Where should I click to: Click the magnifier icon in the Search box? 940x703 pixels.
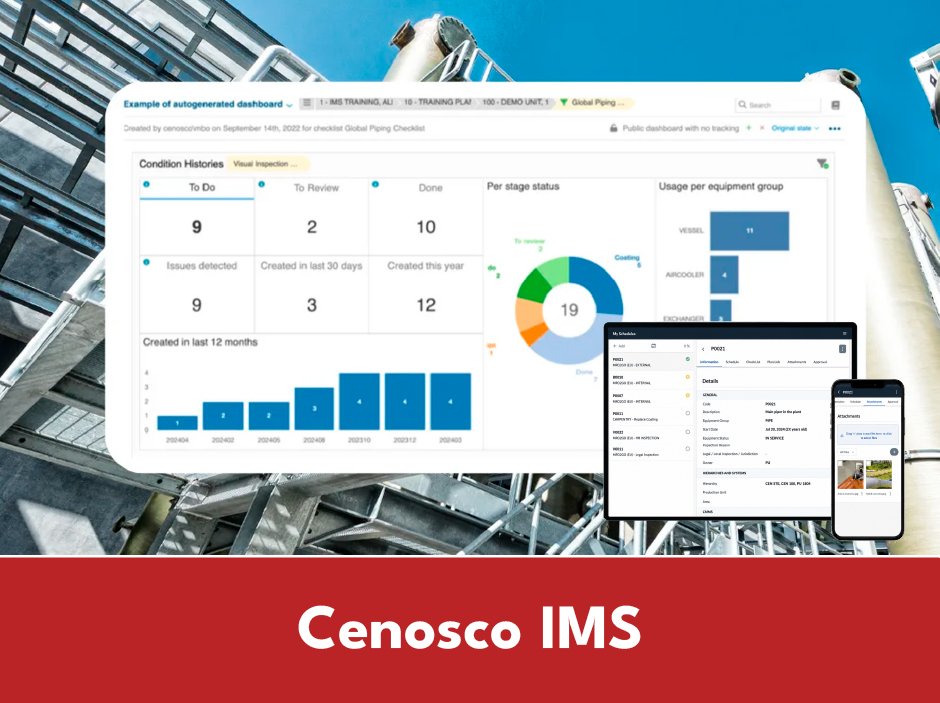pyautogui.click(x=743, y=105)
